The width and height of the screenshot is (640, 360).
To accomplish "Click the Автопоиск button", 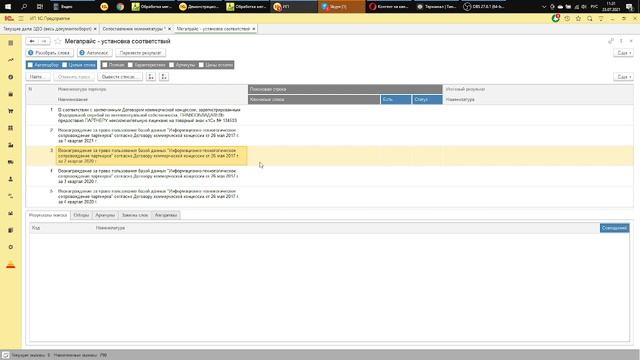I will click(x=94, y=53).
